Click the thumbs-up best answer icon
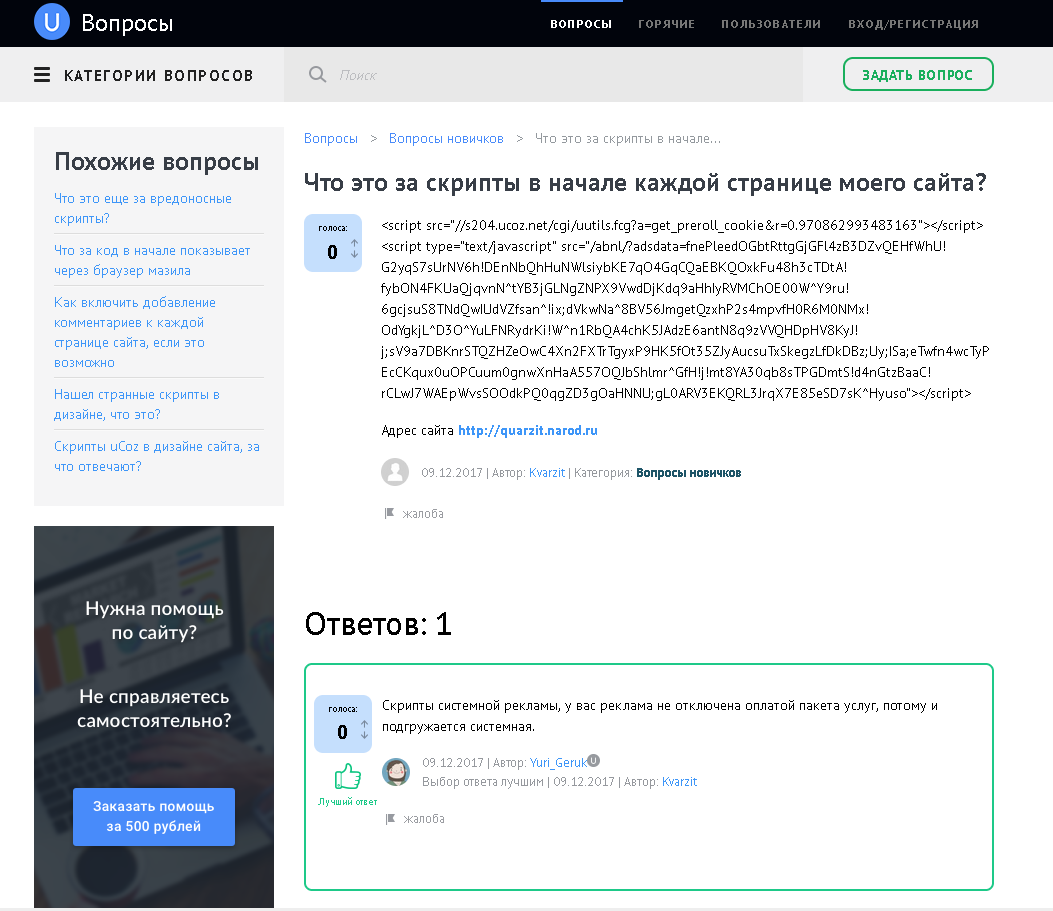The width and height of the screenshot is (1053, 911). click(347, 777)
